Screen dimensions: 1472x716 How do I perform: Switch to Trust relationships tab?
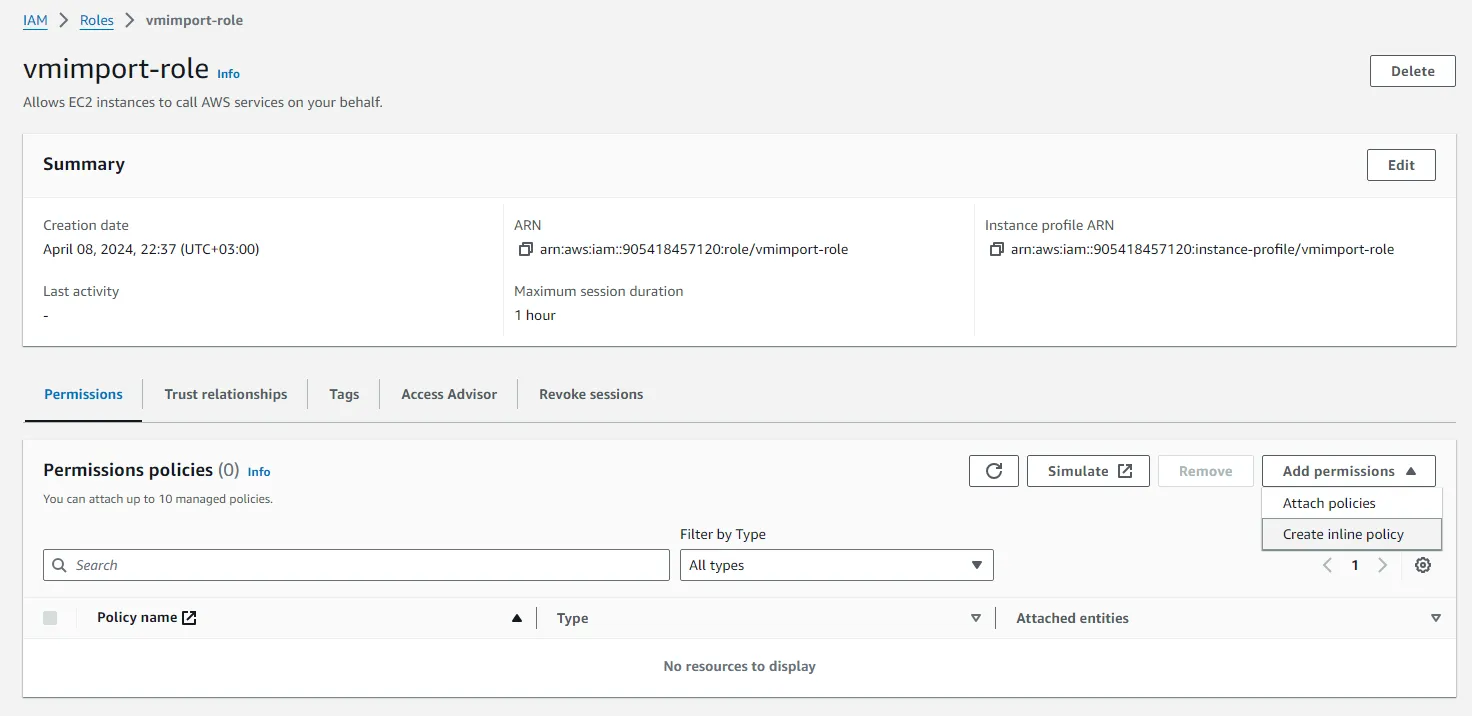click(226, 394)
